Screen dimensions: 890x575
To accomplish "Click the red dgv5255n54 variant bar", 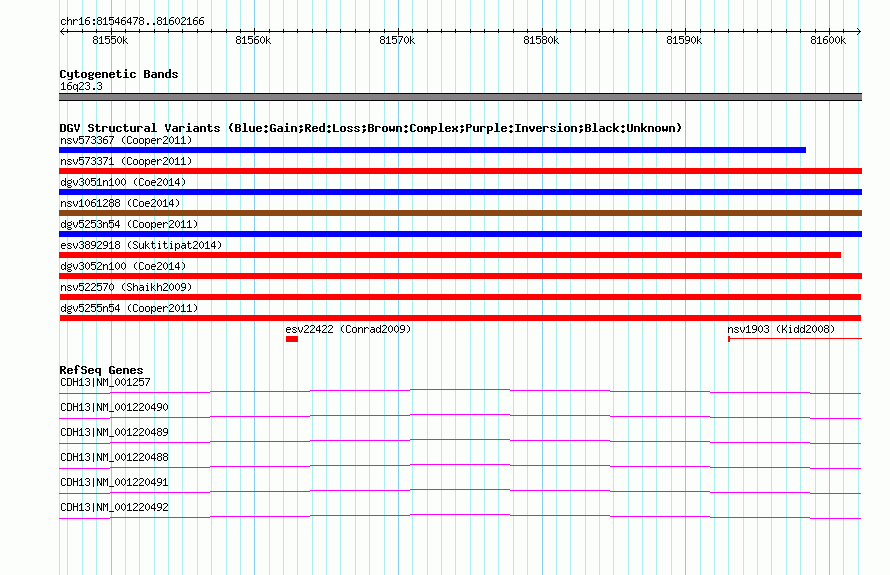I will point(460,318).
